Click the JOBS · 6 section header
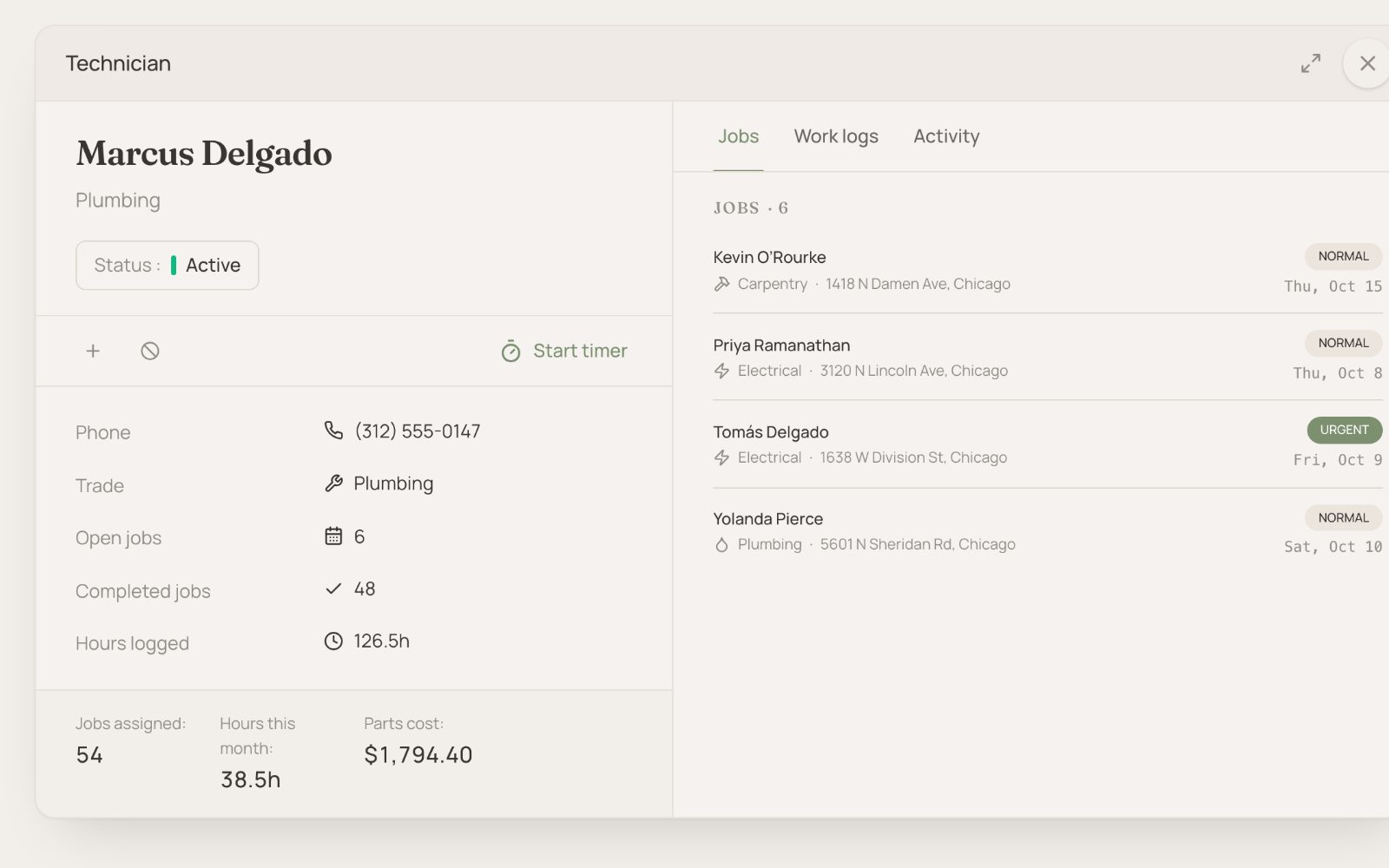 coord(751,208)
